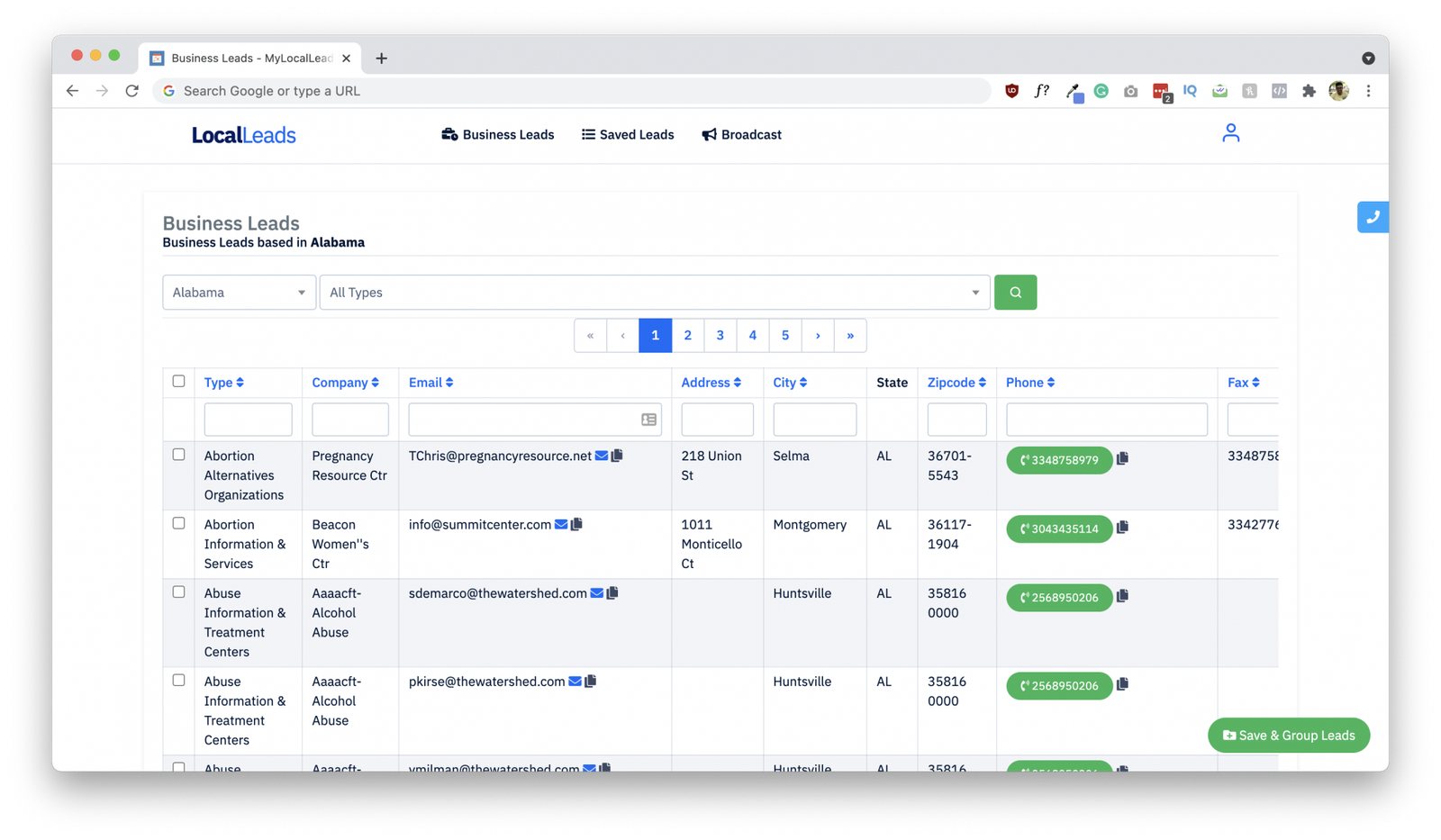Check the Pregnancy Resource Ctr row

[178, 455]
